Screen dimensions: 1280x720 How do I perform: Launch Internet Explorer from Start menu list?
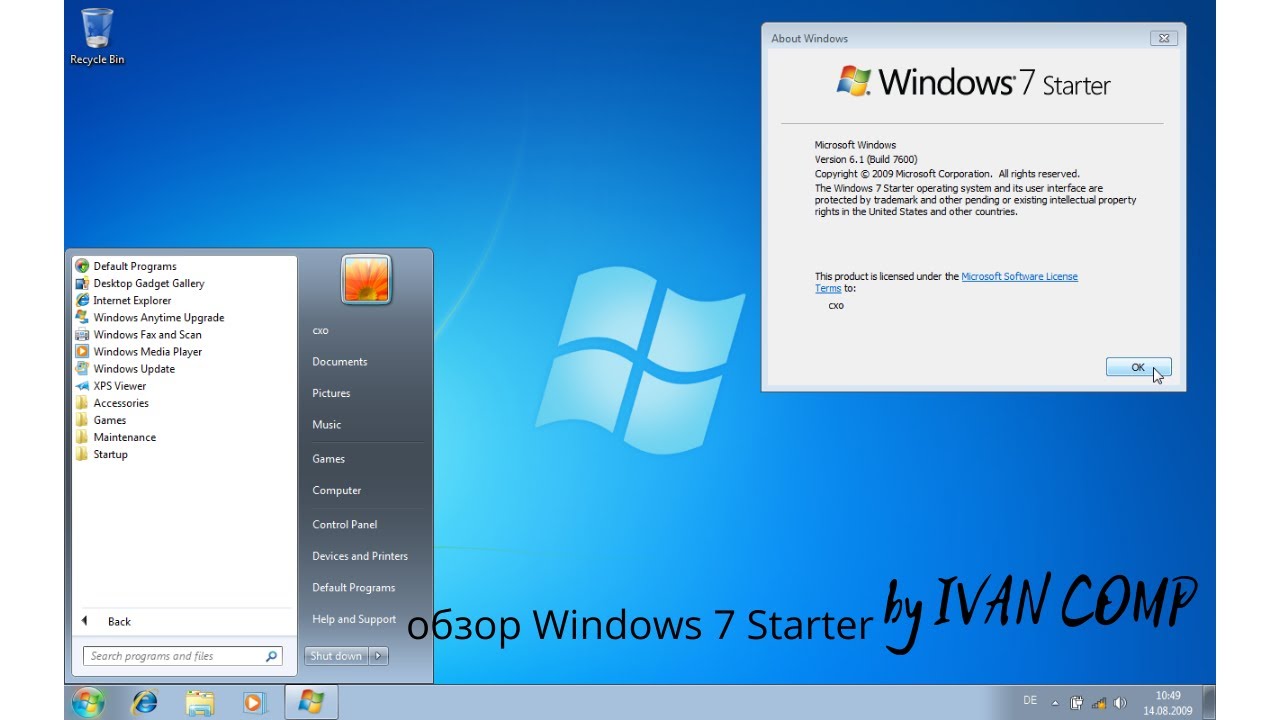[132, 300]
